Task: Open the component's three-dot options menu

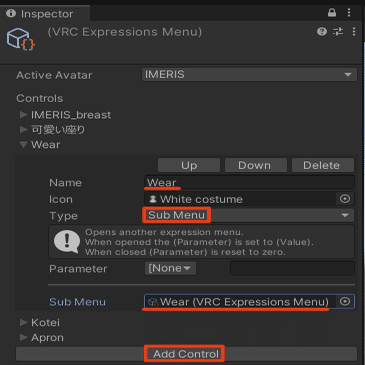Action: pos(354,32)
